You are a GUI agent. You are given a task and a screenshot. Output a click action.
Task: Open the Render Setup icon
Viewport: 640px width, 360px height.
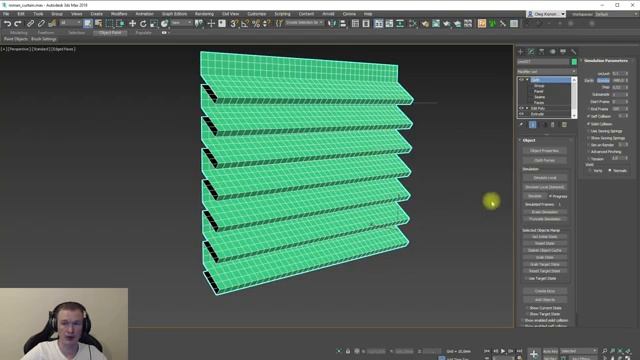point(436,24)
